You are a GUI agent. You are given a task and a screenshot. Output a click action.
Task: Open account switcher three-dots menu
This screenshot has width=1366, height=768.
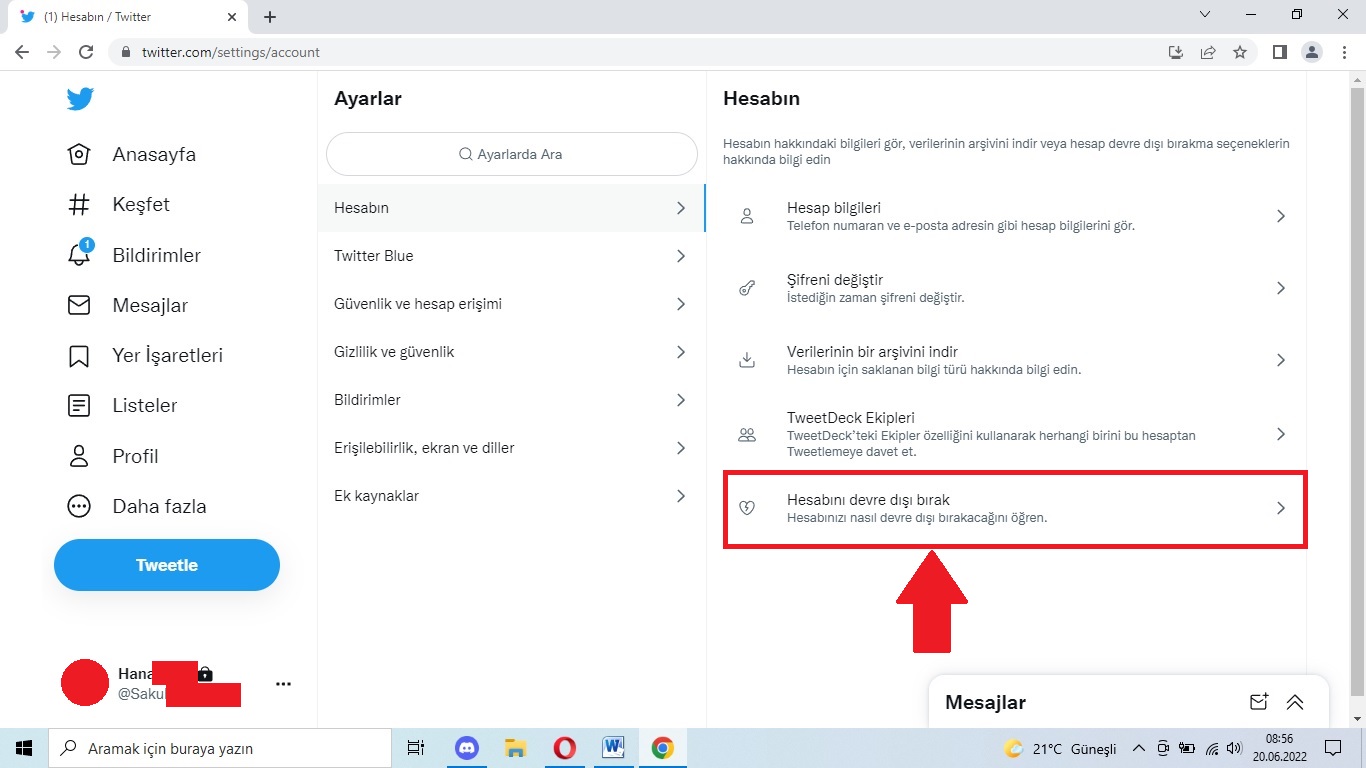click(283, 684)
